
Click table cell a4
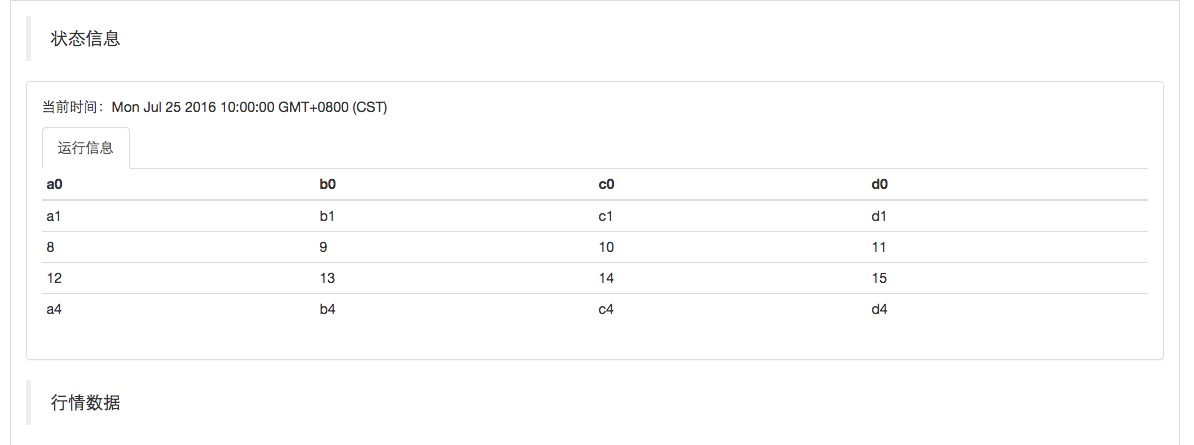click(54, 309)
